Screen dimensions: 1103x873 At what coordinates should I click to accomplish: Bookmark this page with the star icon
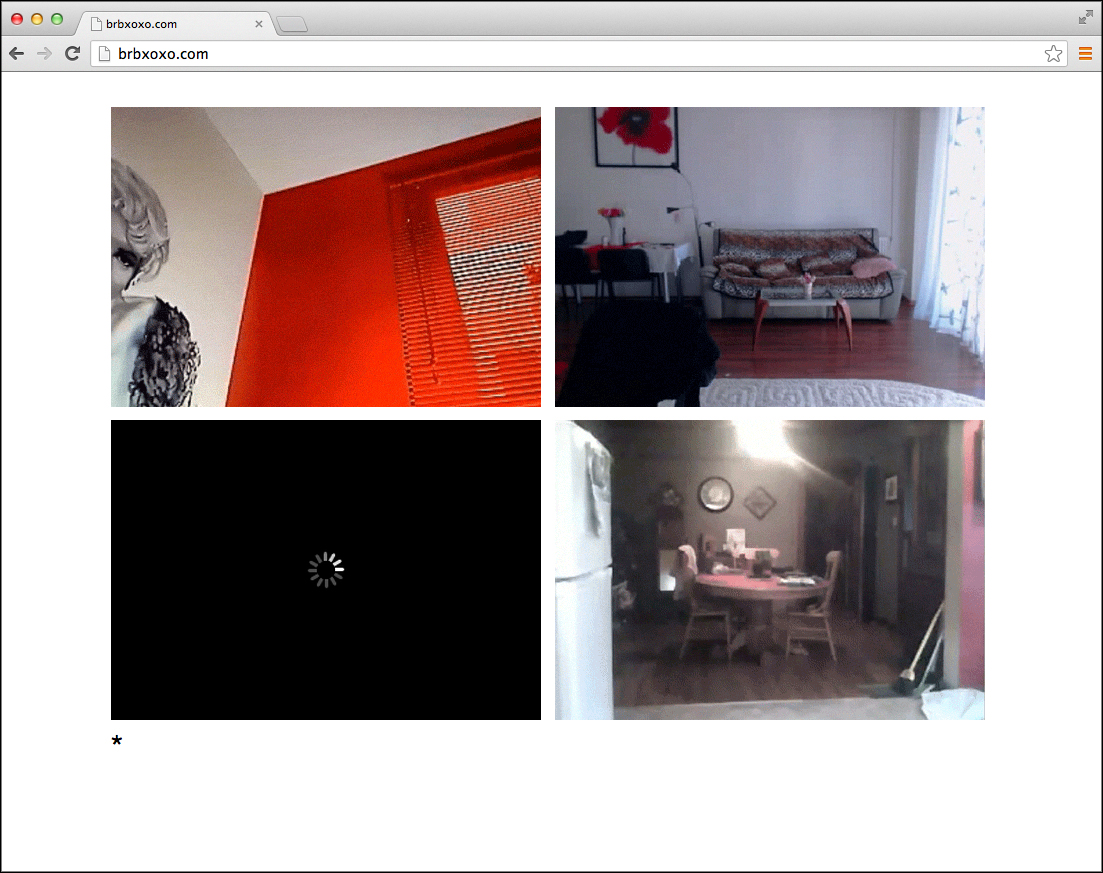coord(1053,54)
